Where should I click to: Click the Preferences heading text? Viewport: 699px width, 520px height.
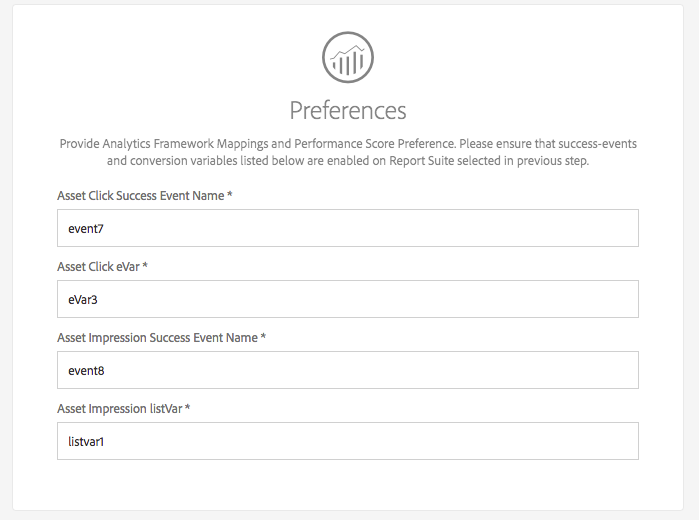[x=347, y=109]
